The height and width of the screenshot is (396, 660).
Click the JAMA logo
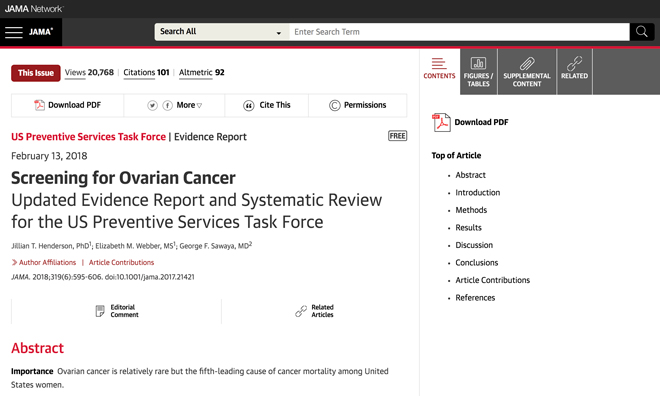point(41,32)
